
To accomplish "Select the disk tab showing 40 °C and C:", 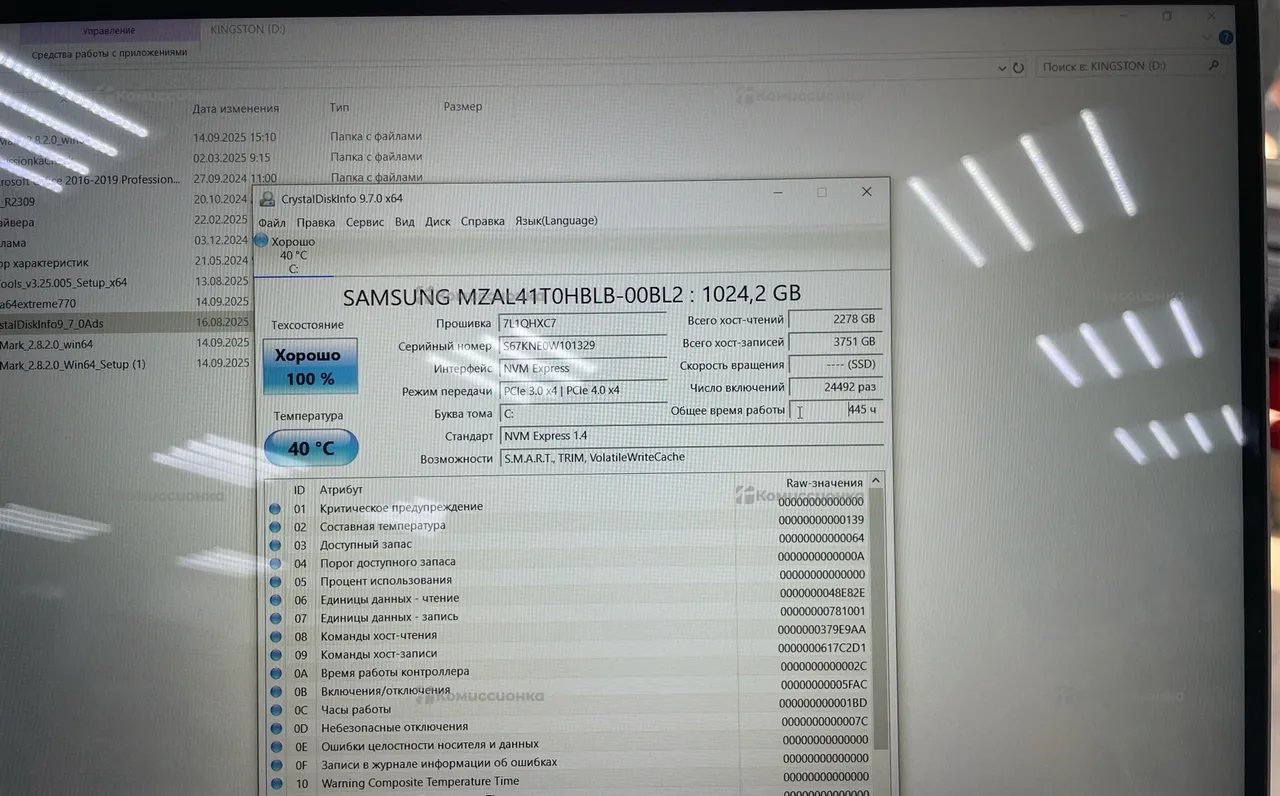I will click(292, 255).
